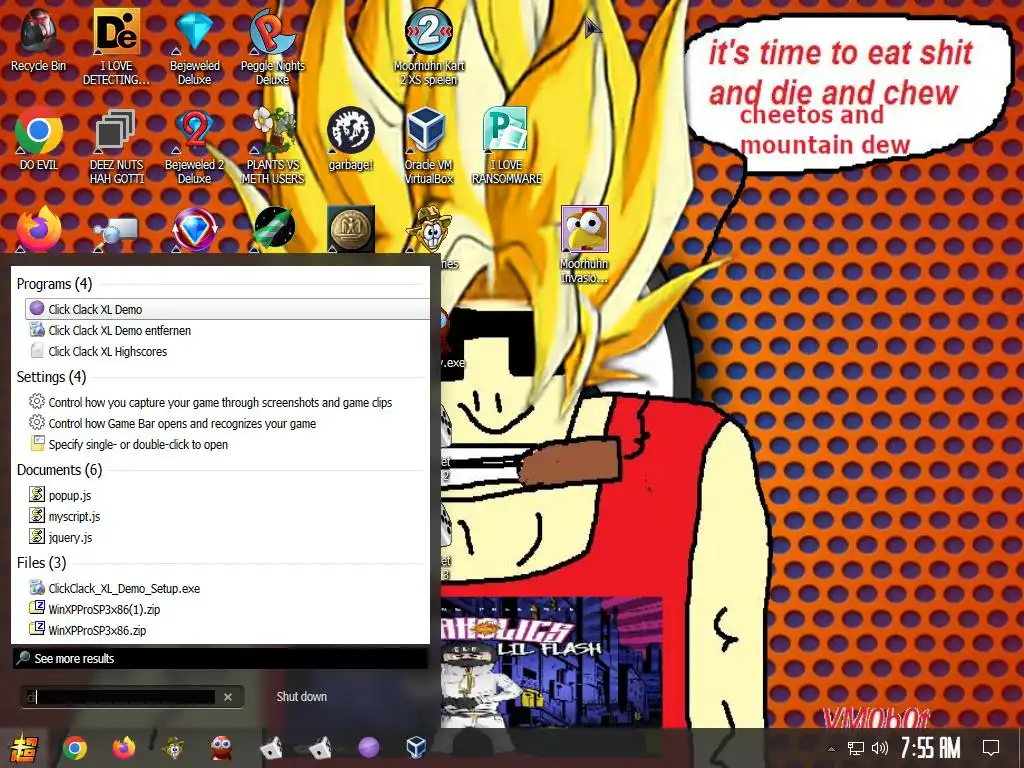Click the Programs (4) group header
This screenshot has height=768, width=1024.
[x=54, y=284]
